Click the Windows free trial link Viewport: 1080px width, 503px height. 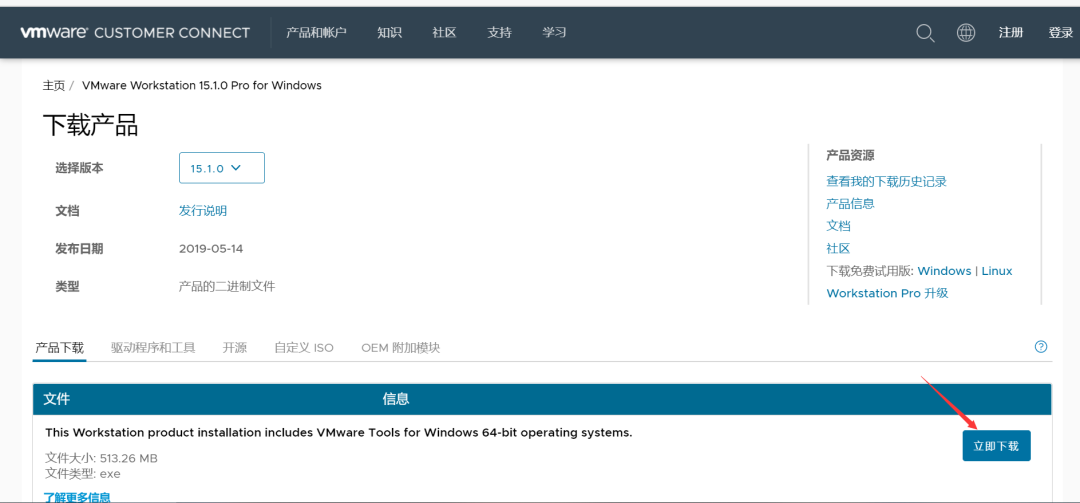tap(944, 271)
